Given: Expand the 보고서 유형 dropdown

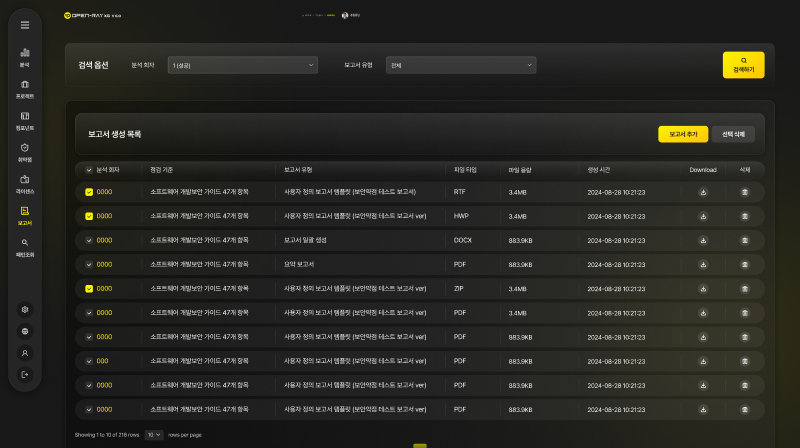Looking at the screenshot, I should (461, 65).
